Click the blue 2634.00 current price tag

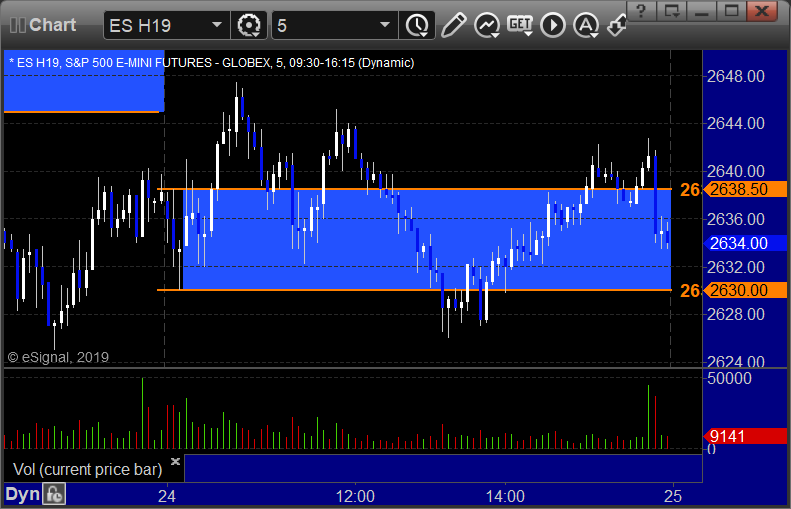[x=746, y=243]
